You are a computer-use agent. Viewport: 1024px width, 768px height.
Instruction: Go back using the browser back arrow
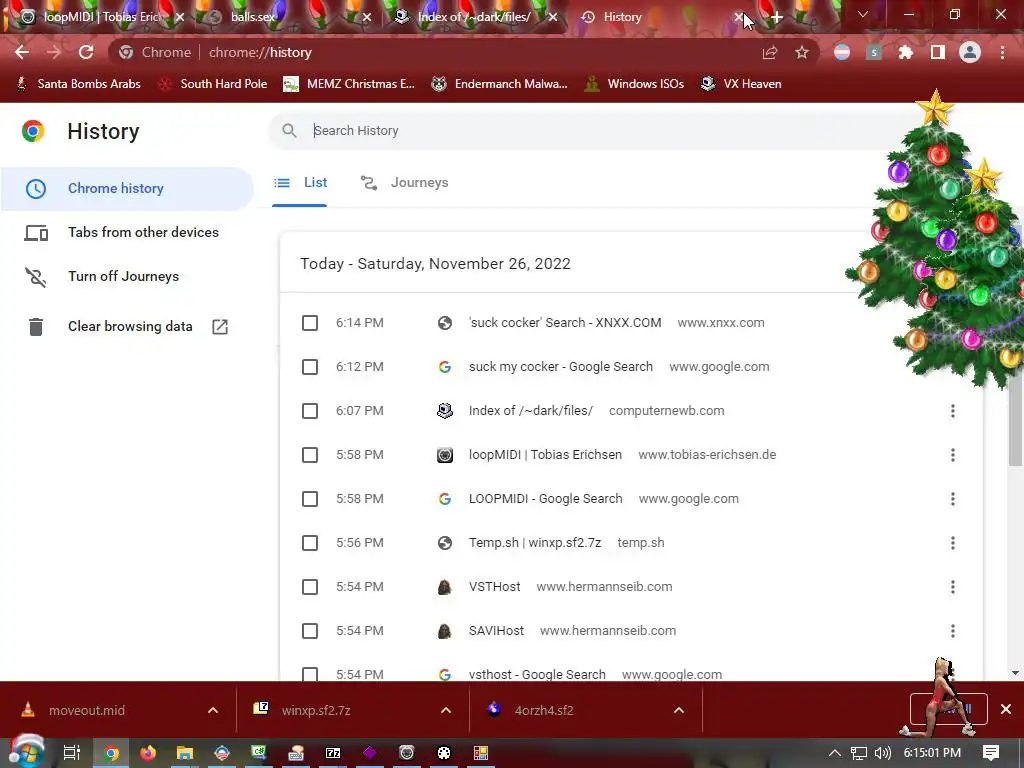point(22,52)
